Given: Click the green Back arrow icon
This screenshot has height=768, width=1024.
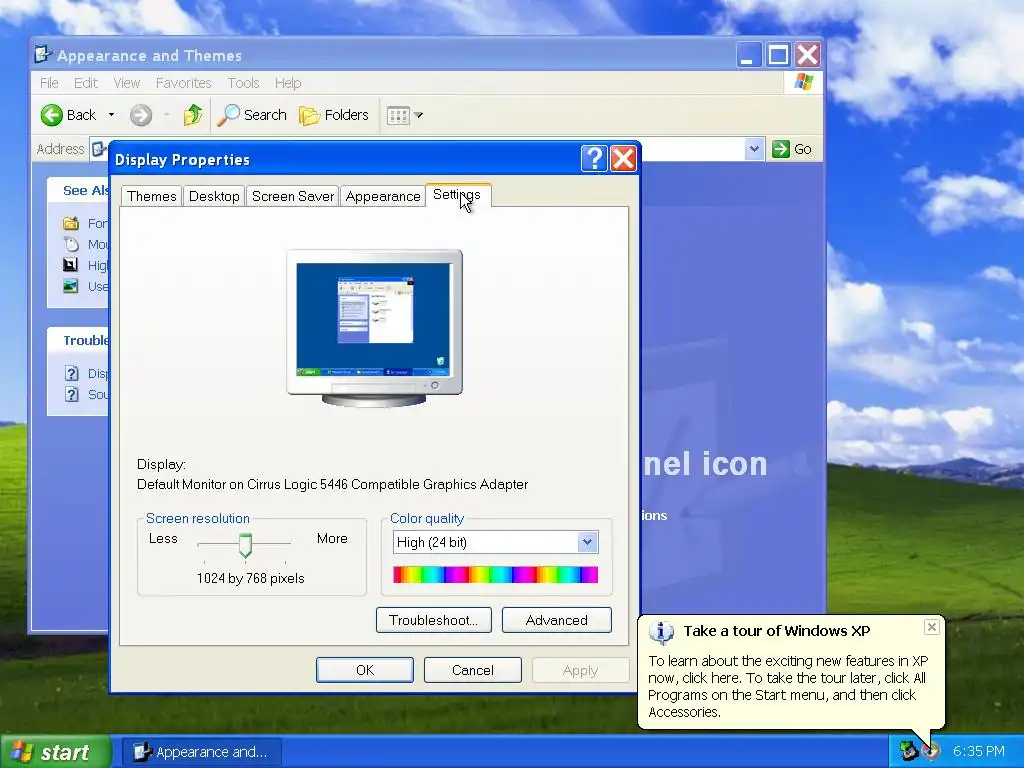Looking at the screenshot, I should pyautogui.click(x=52, y=115).
